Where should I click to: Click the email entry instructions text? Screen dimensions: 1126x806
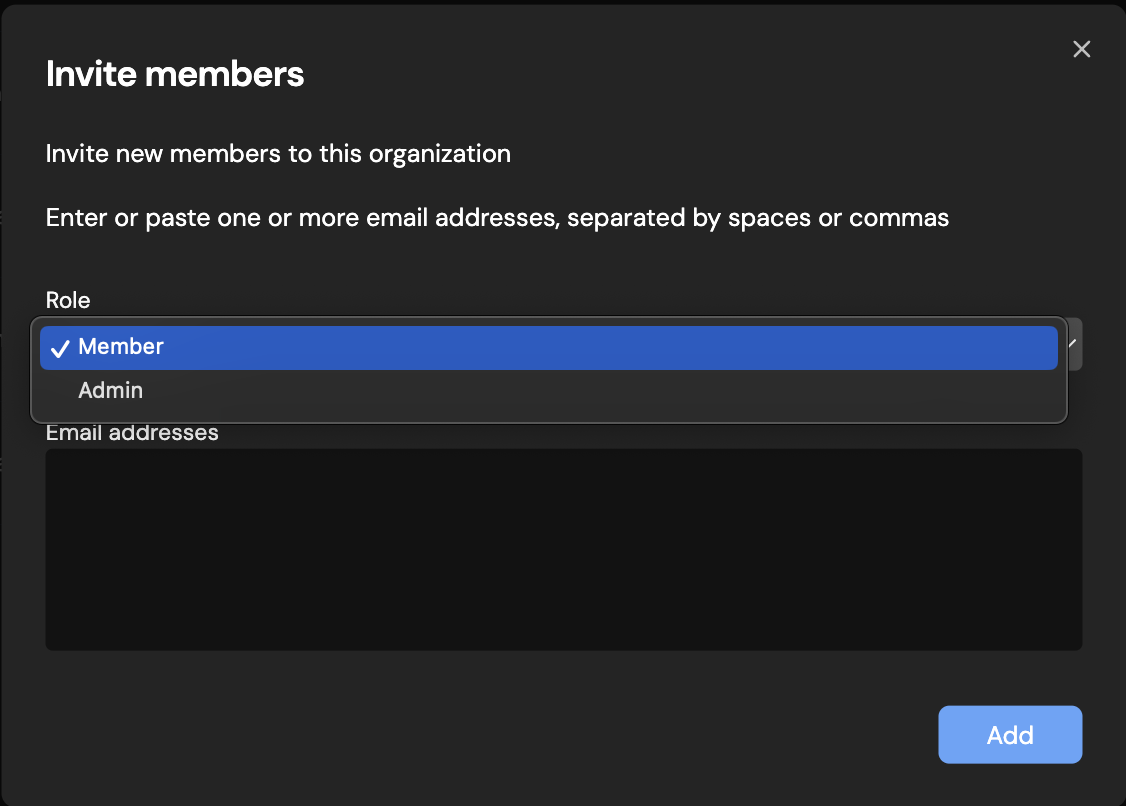[x=497, y=218]
